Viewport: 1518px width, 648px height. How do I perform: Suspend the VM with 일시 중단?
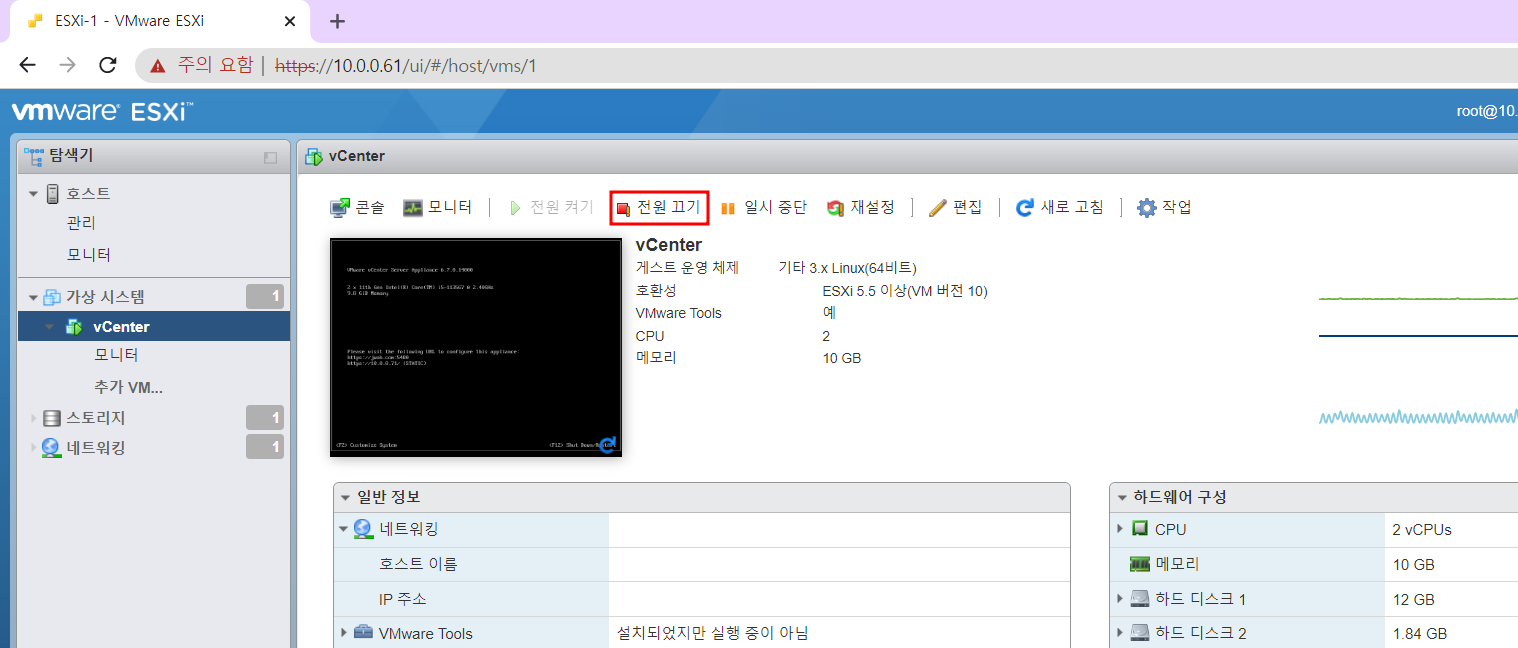763,208
